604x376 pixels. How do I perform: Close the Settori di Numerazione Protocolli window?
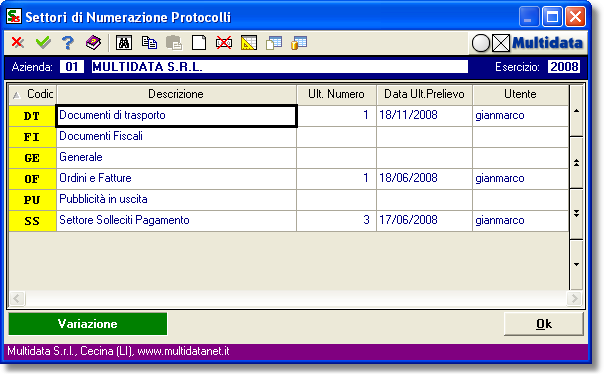click(575, 17)
